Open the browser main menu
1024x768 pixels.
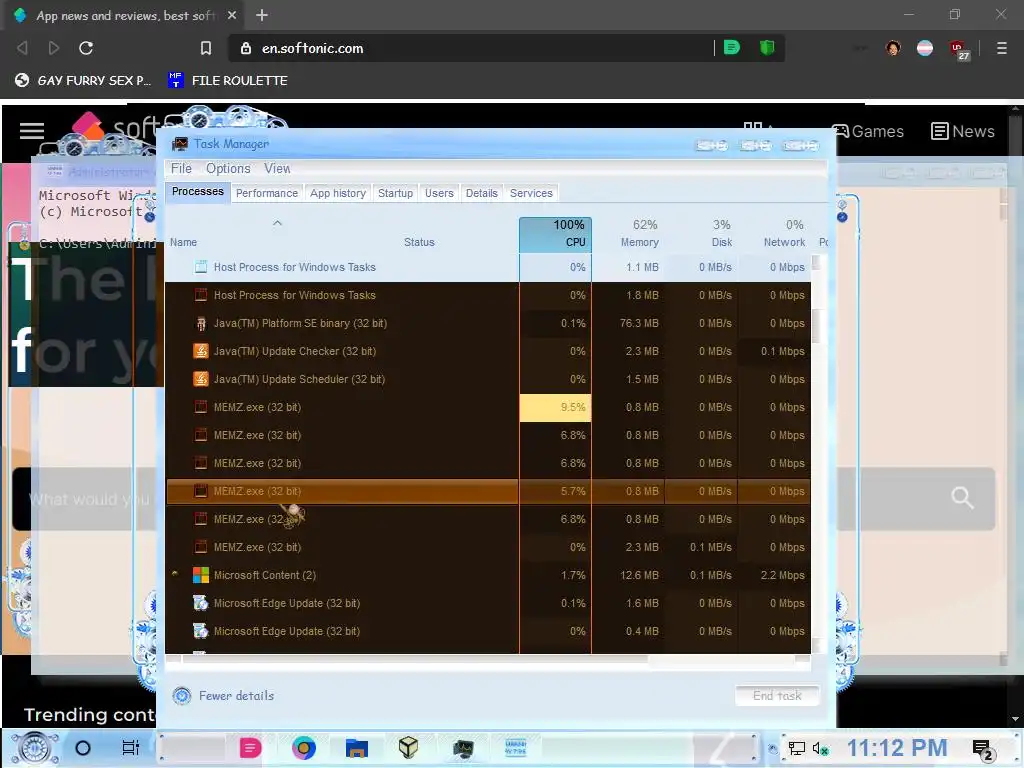pos(1002,48)
